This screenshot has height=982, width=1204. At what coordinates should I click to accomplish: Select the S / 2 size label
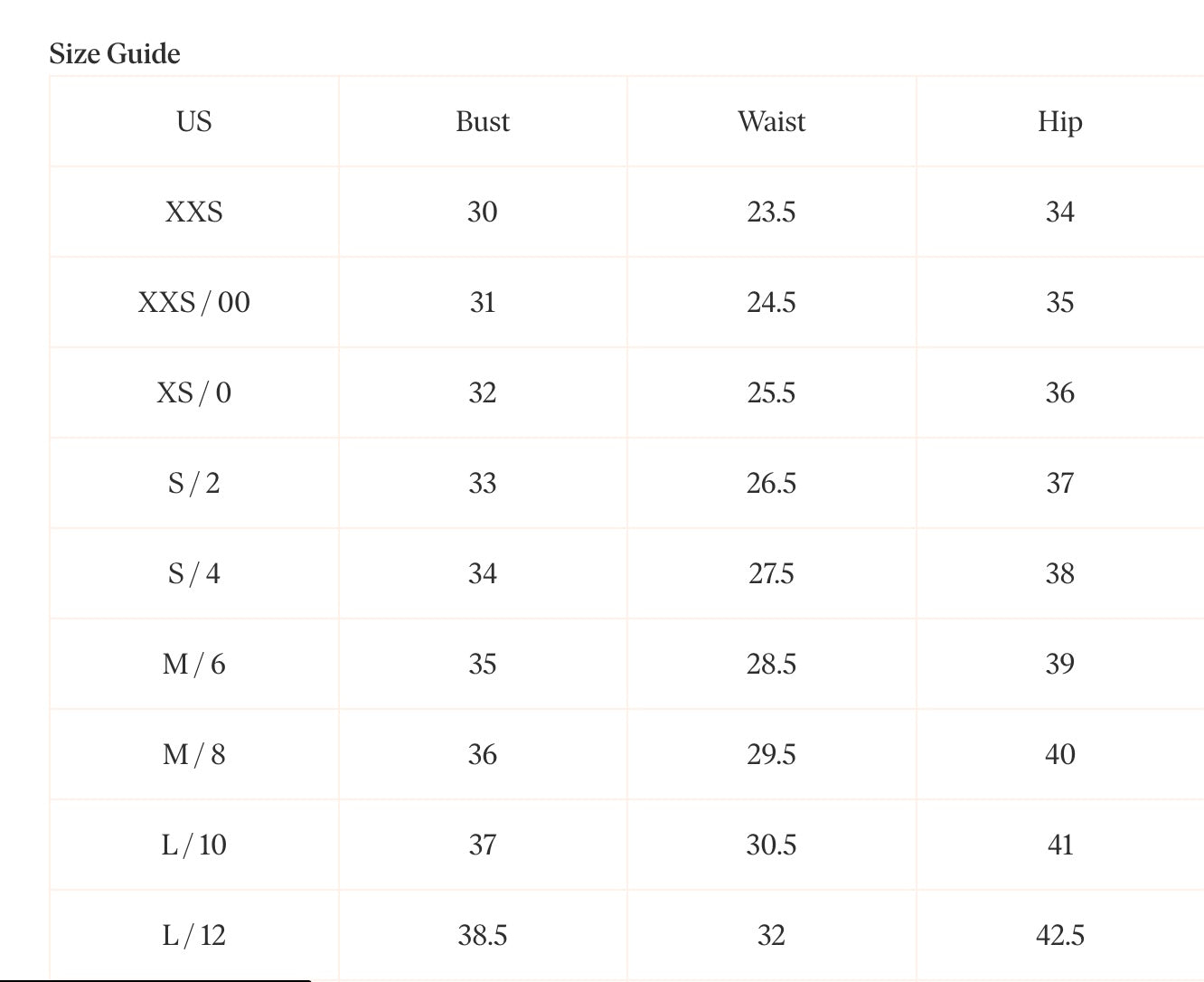194,483
